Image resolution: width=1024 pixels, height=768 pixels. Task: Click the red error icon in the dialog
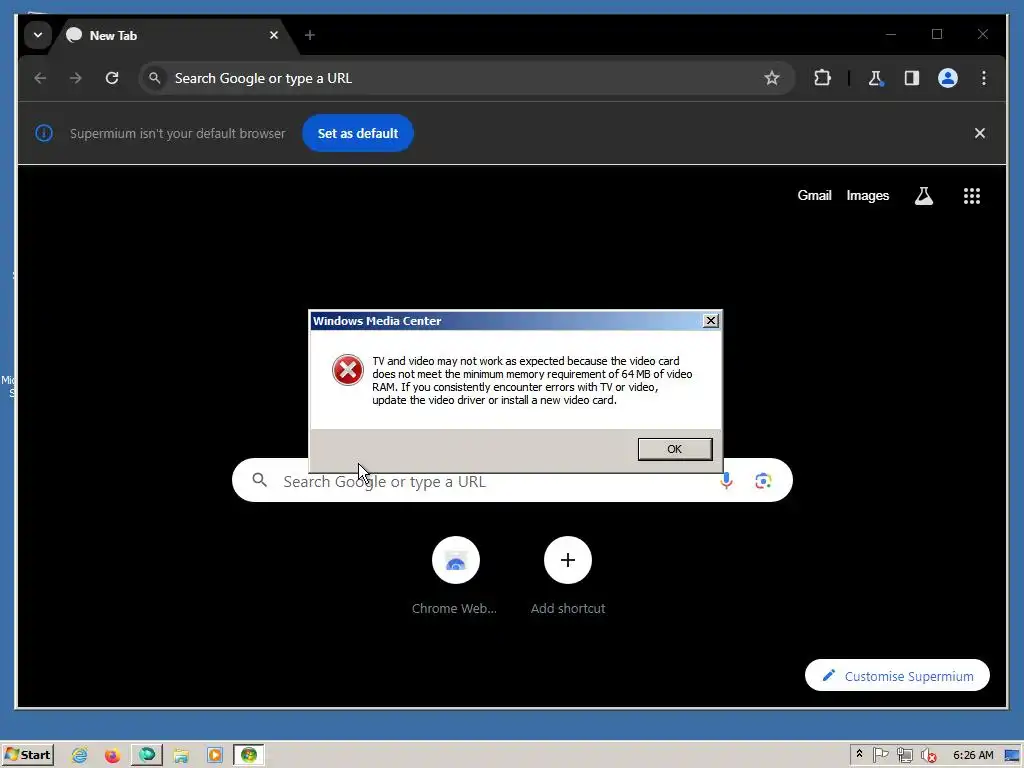[x=348, y=370]
